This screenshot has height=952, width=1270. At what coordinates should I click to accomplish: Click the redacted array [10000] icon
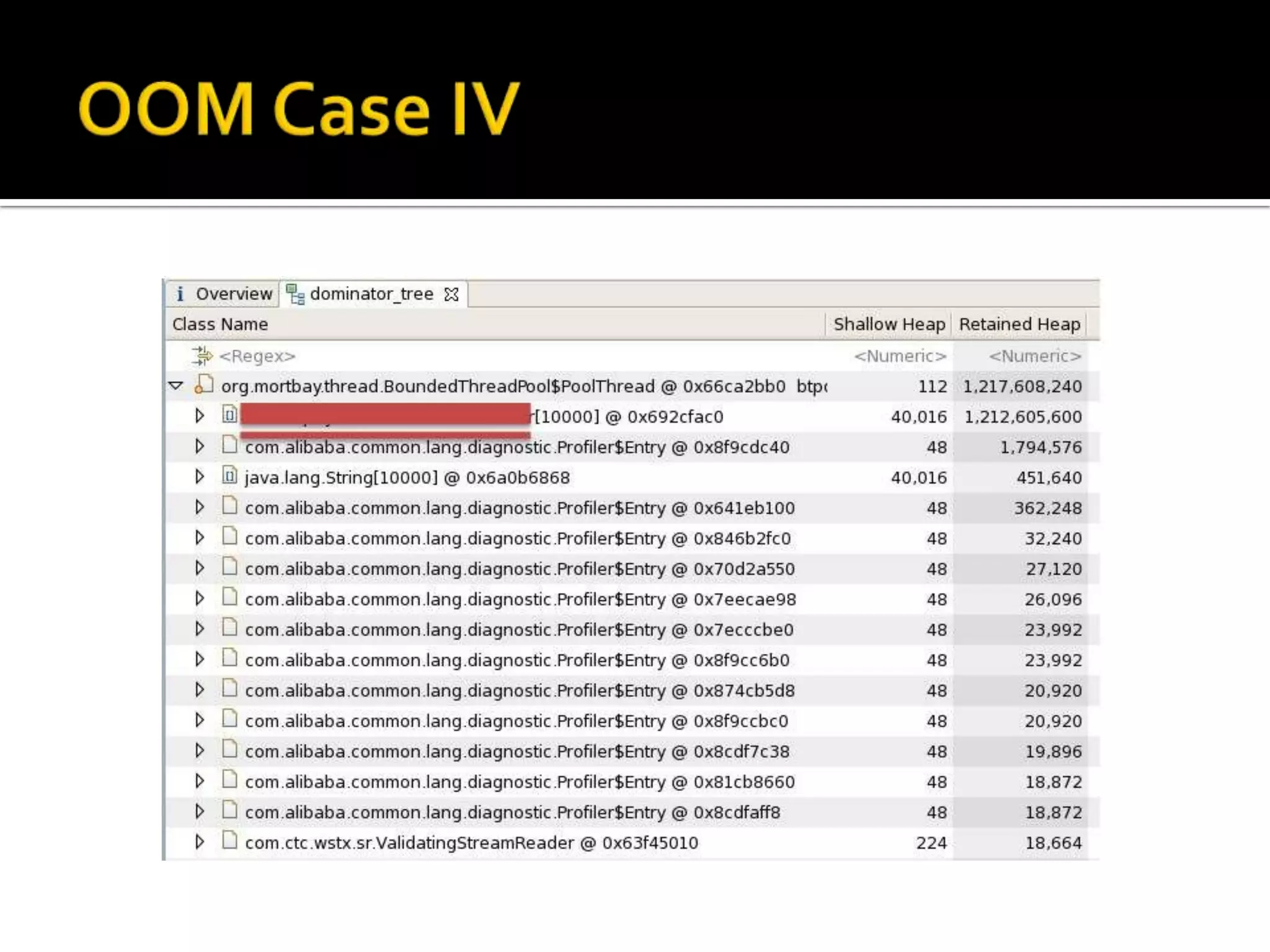(x=229, y=415)
